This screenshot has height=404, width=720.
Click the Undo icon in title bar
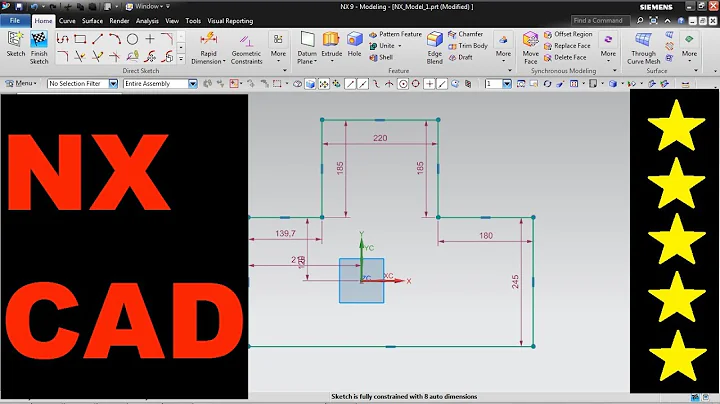coord(34,6)
